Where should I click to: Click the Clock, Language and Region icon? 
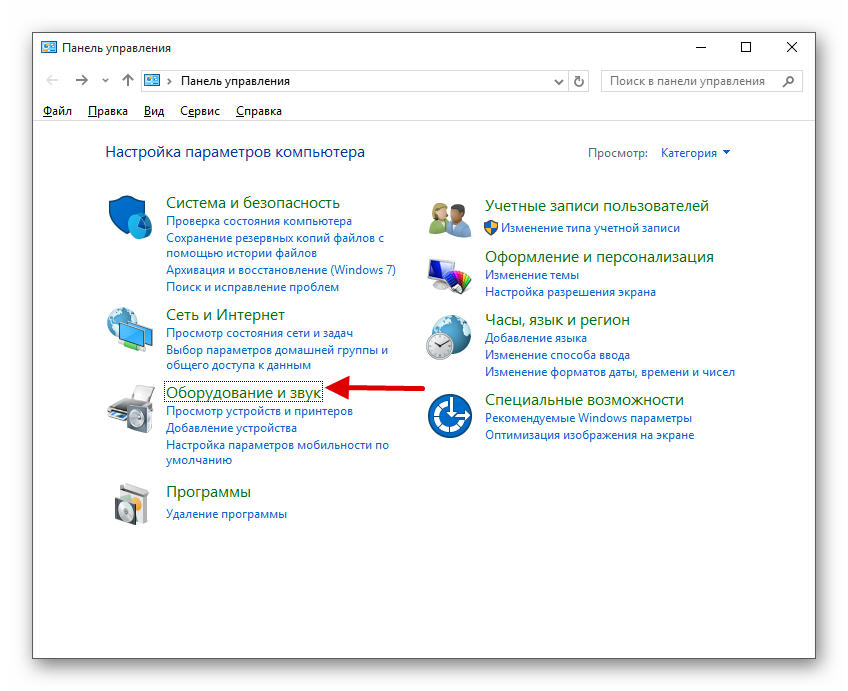click(x=449, y=337)
